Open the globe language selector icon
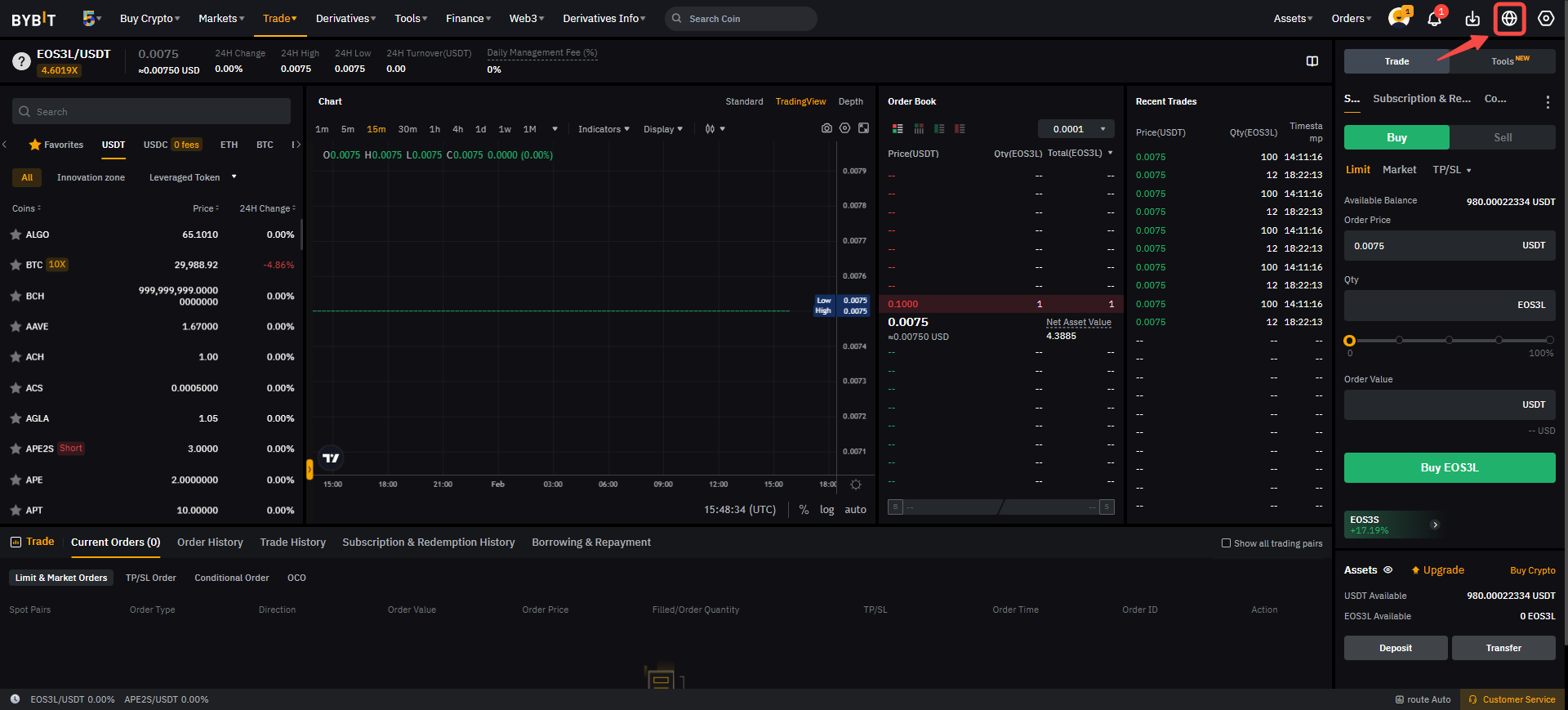 pyautogui.click(x=1509, y=18)
